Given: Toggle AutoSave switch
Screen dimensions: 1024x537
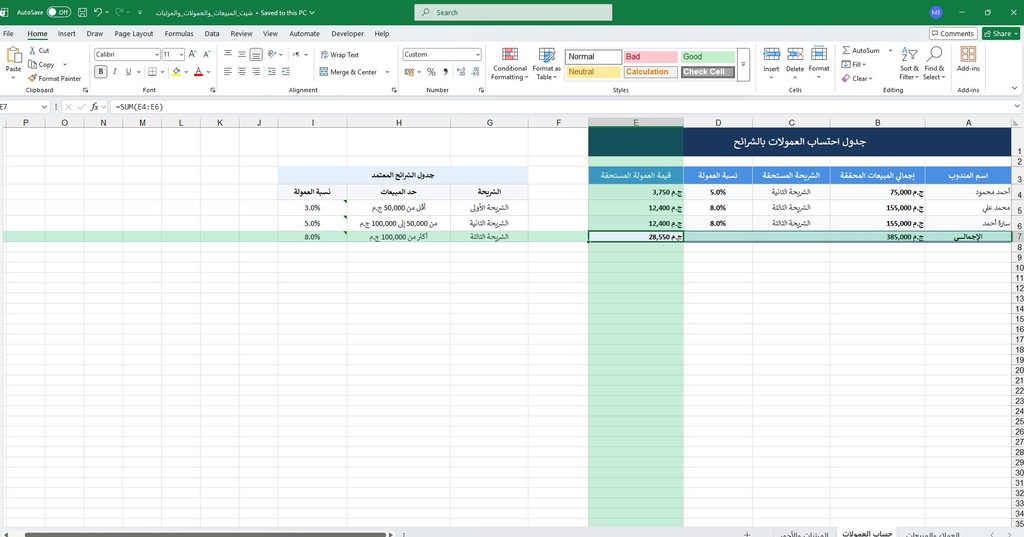Looking at the screenshot, I should click(59, 12).
